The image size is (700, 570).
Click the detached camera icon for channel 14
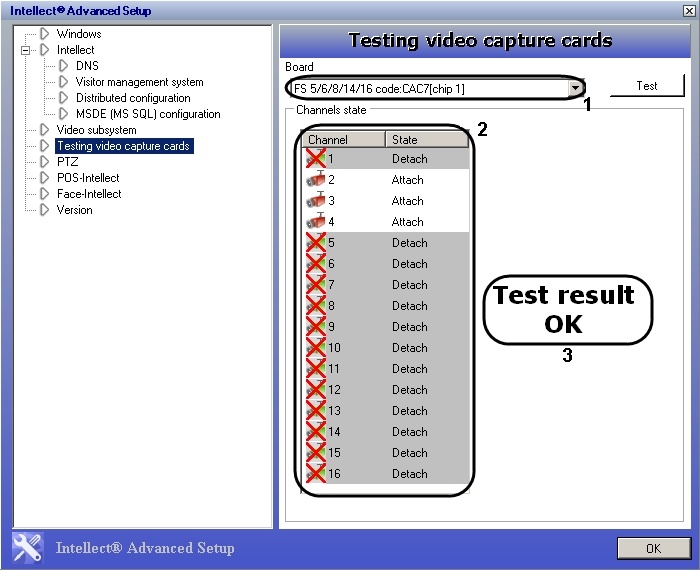point(316,431)
